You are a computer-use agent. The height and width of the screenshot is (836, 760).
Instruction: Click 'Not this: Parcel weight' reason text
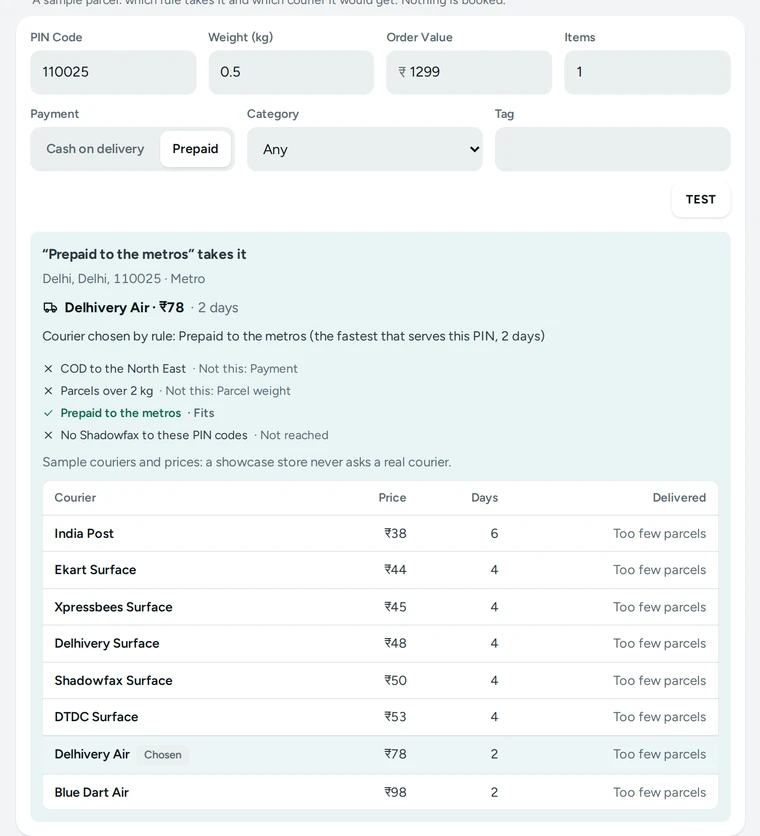[228, 391]
